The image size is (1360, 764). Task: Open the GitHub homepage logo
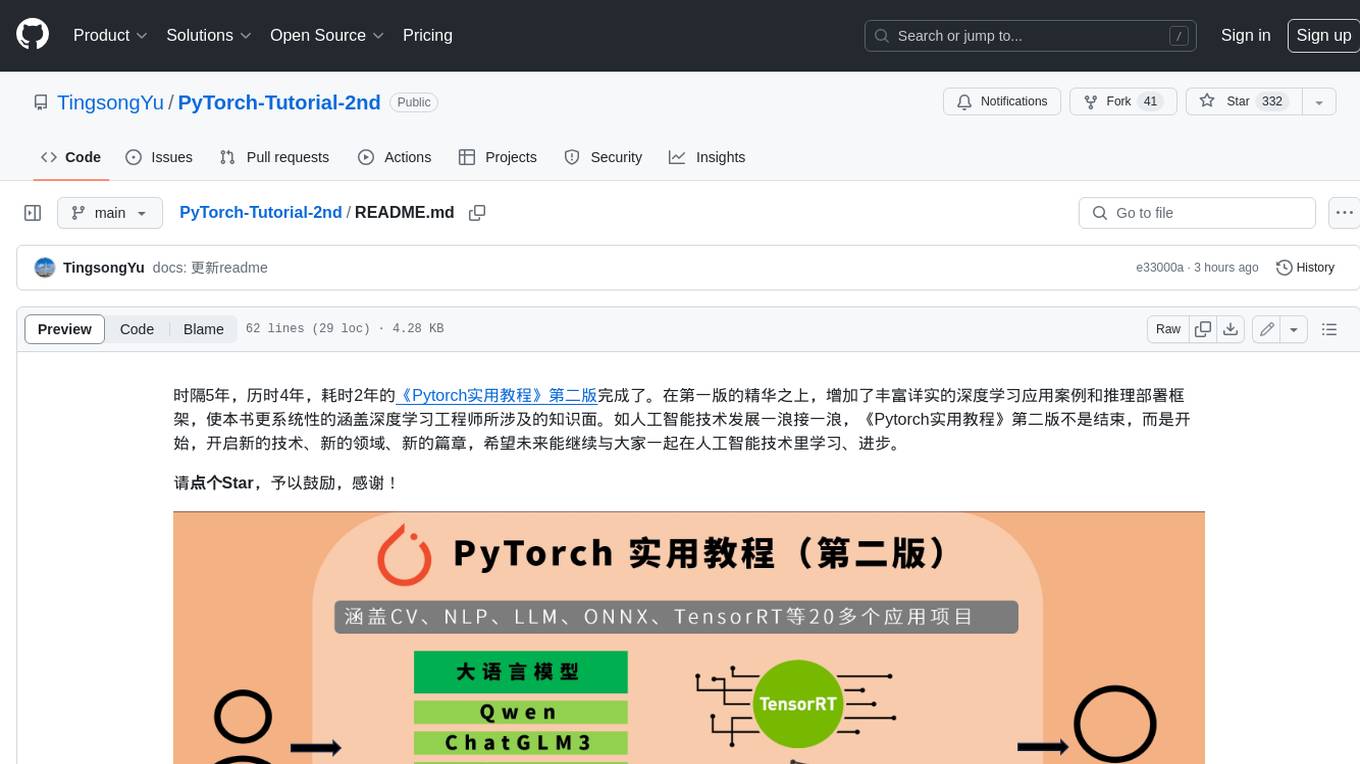point(32,35)
